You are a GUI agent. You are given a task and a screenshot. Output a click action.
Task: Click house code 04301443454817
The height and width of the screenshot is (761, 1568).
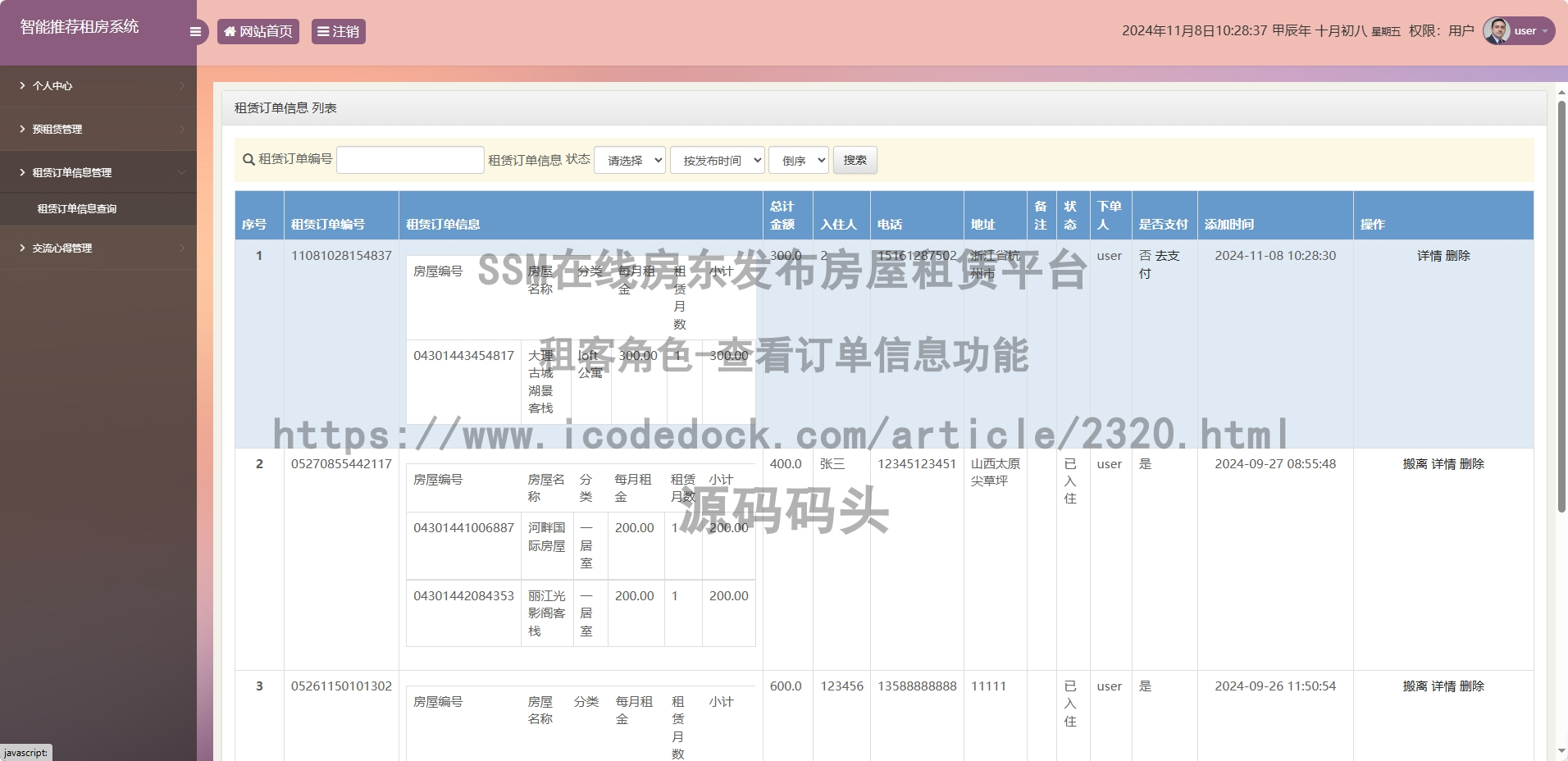[463, 356]
